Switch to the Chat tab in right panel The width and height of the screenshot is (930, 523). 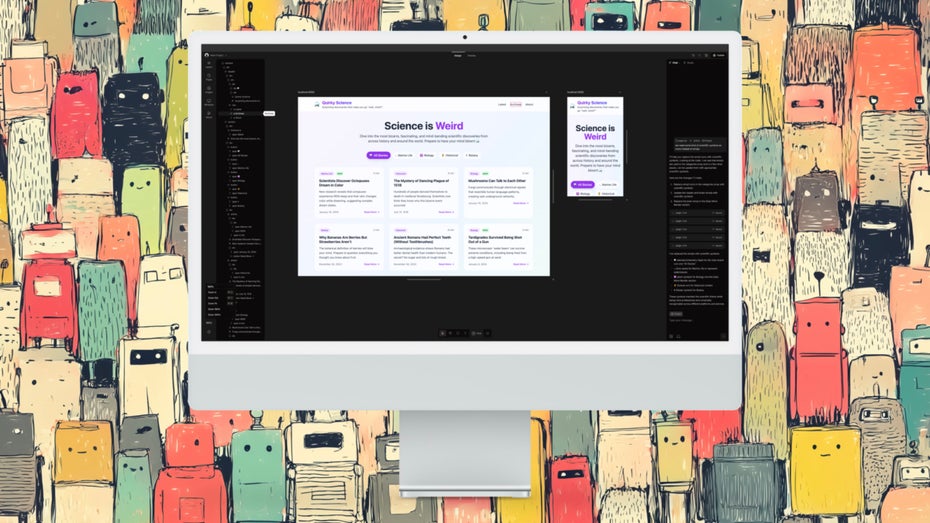point(673,63)
